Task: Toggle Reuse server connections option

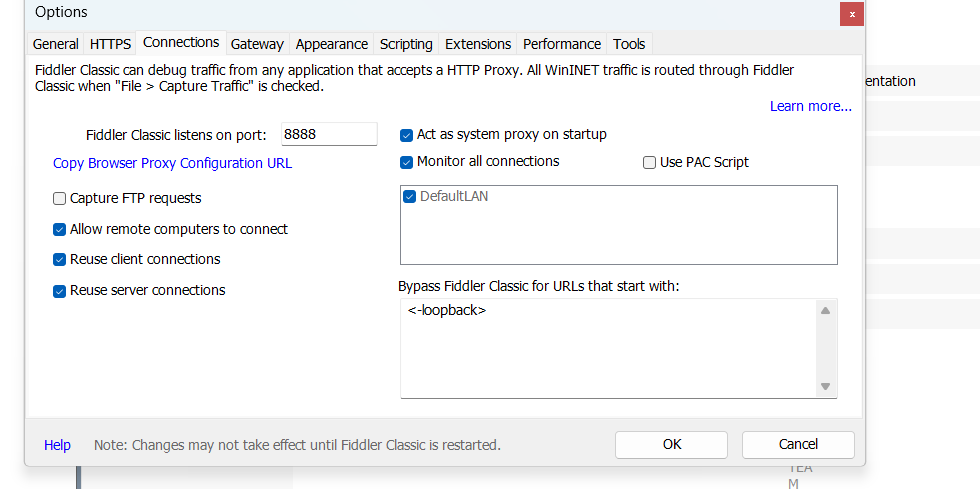Action: (x=60, y=291)
